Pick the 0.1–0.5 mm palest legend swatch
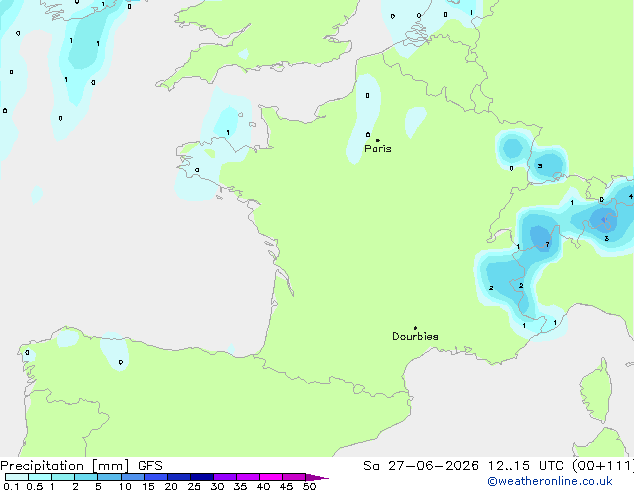 [x=17, y=477]
